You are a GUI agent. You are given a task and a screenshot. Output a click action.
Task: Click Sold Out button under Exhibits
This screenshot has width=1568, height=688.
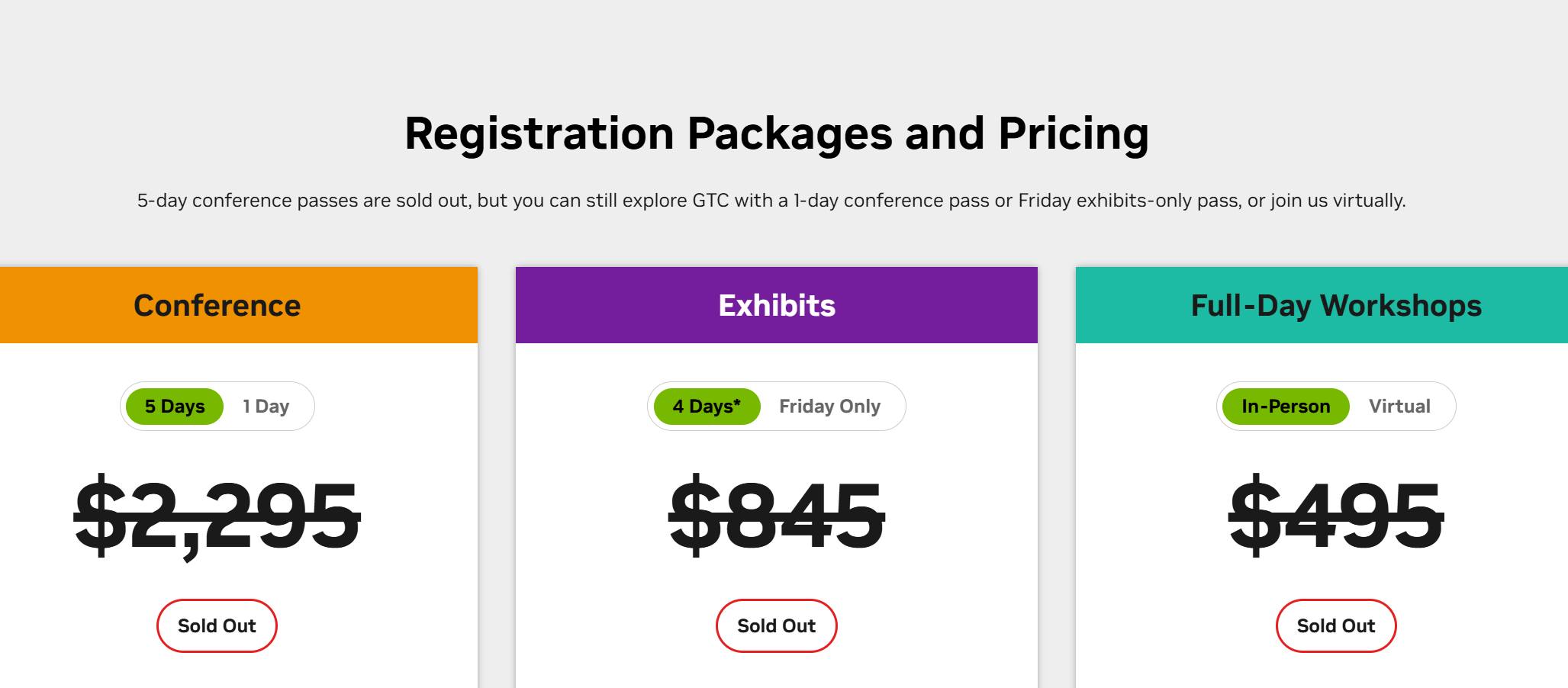[776, 625]
